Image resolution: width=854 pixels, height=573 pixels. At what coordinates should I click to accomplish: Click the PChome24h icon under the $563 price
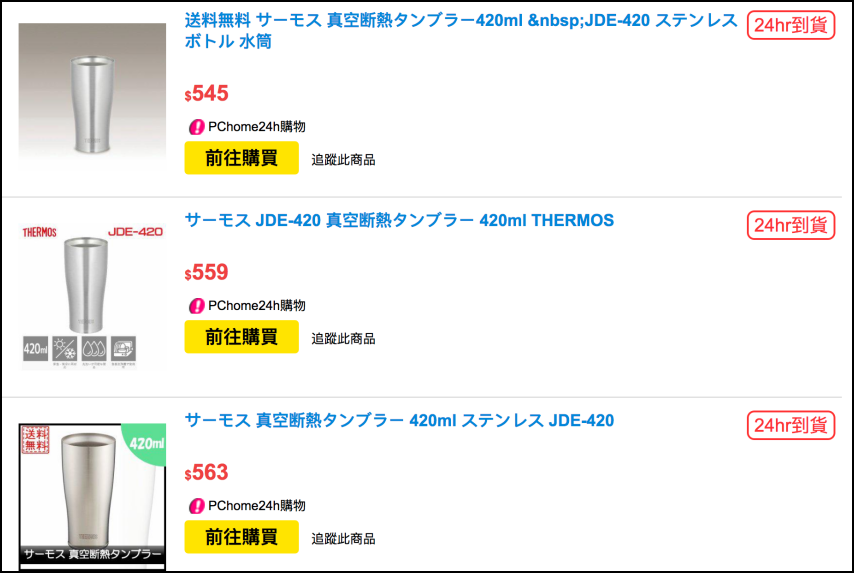(197, 506)
